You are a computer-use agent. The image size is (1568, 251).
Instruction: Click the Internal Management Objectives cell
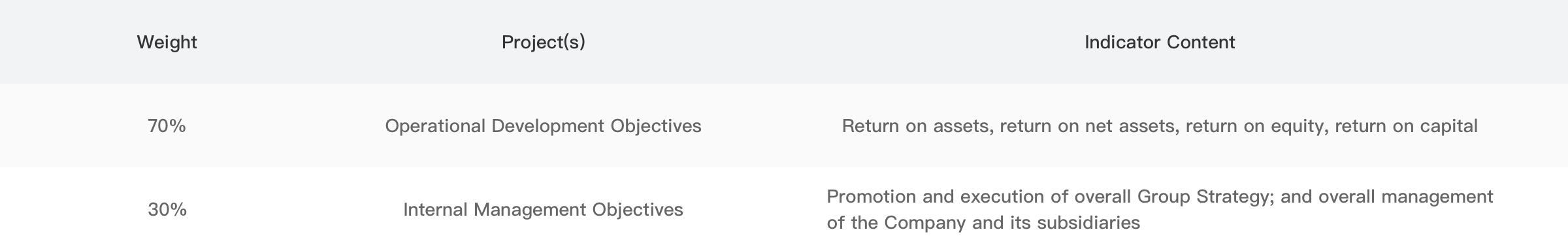pos(543,209)
